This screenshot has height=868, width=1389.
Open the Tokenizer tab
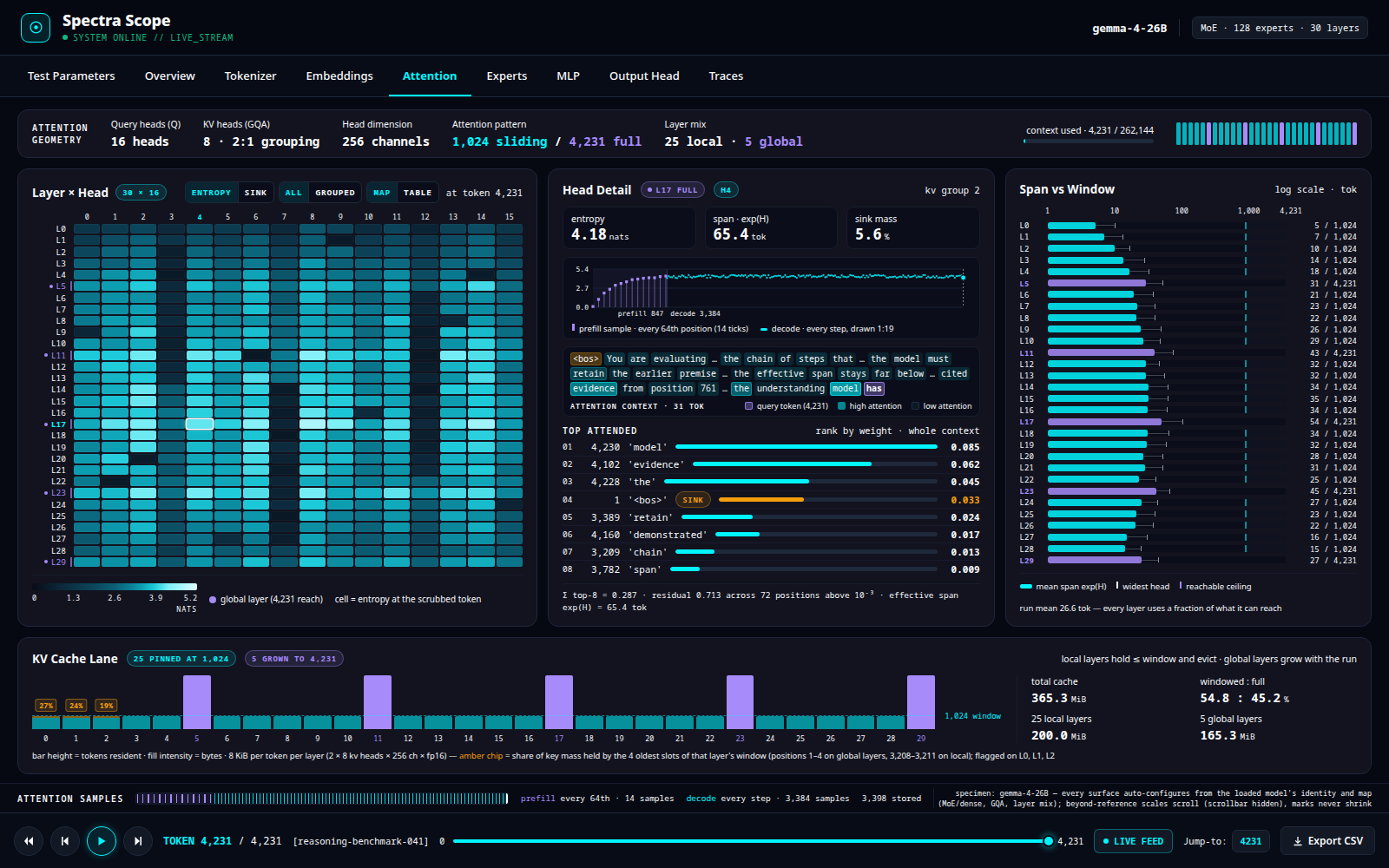(250, 76)
